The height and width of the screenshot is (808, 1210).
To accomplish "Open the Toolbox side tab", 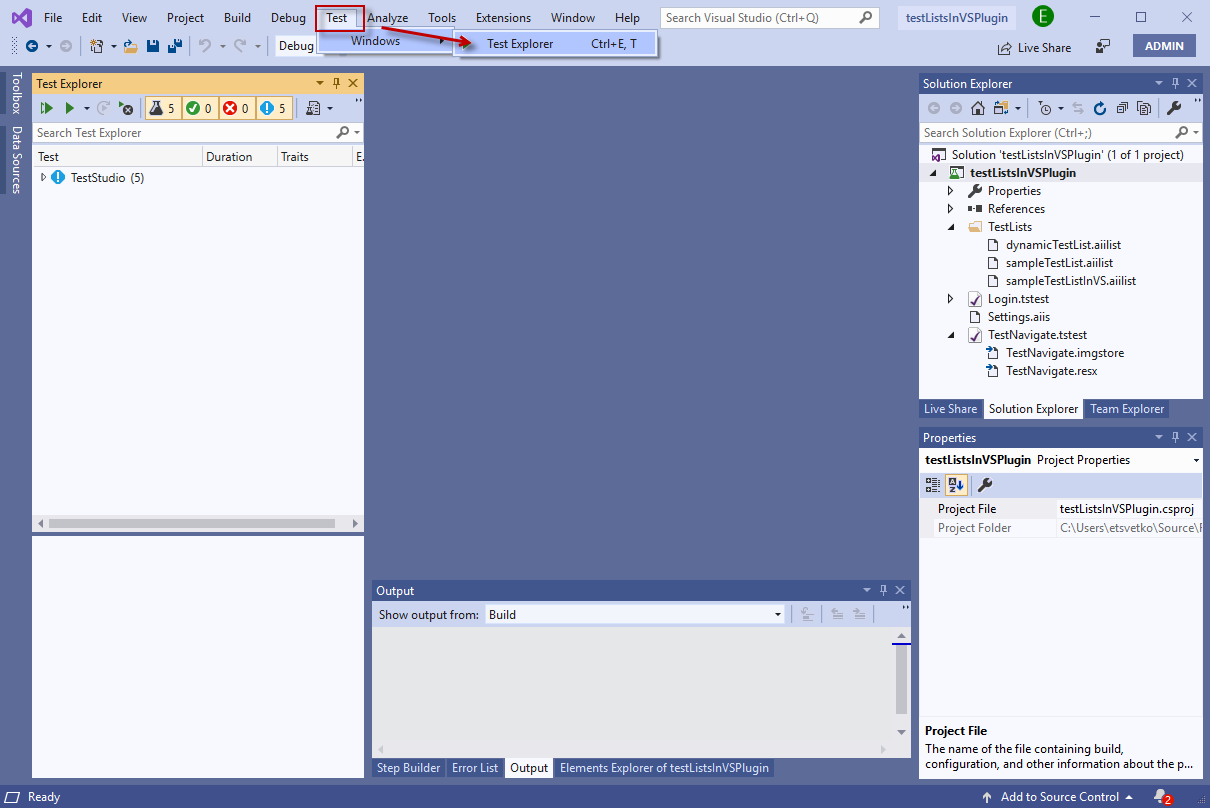I will point(16,93).
